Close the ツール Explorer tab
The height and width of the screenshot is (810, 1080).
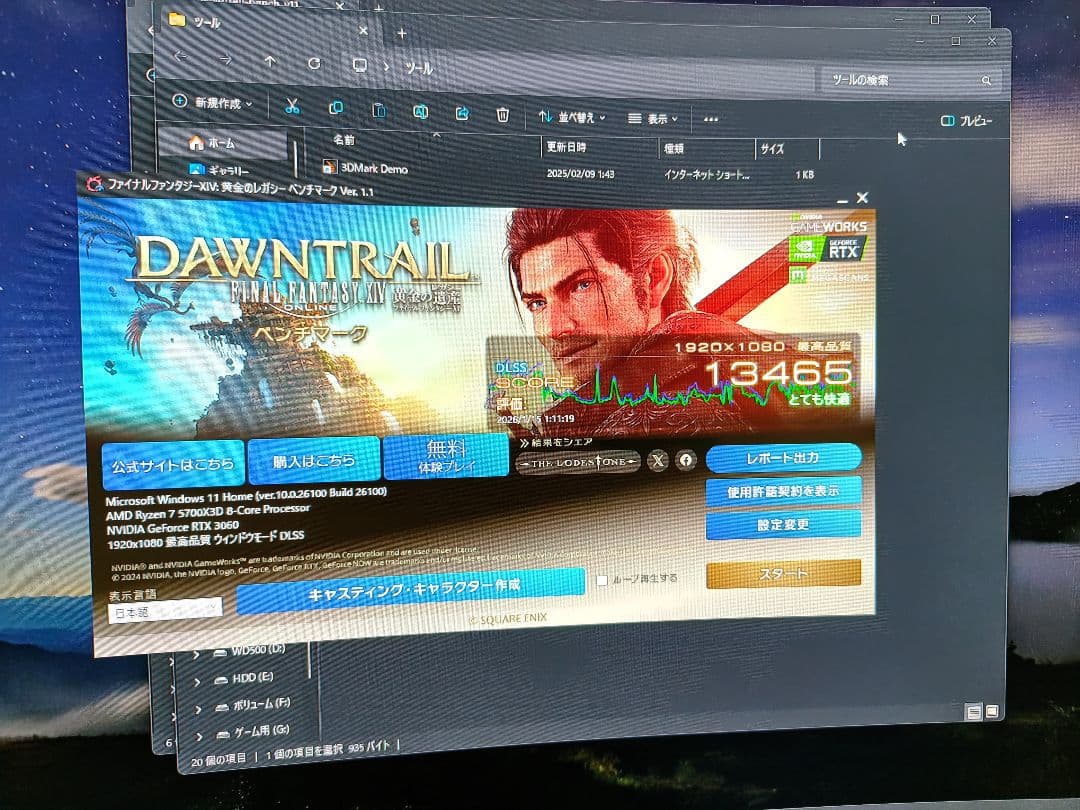coord(364,30)
